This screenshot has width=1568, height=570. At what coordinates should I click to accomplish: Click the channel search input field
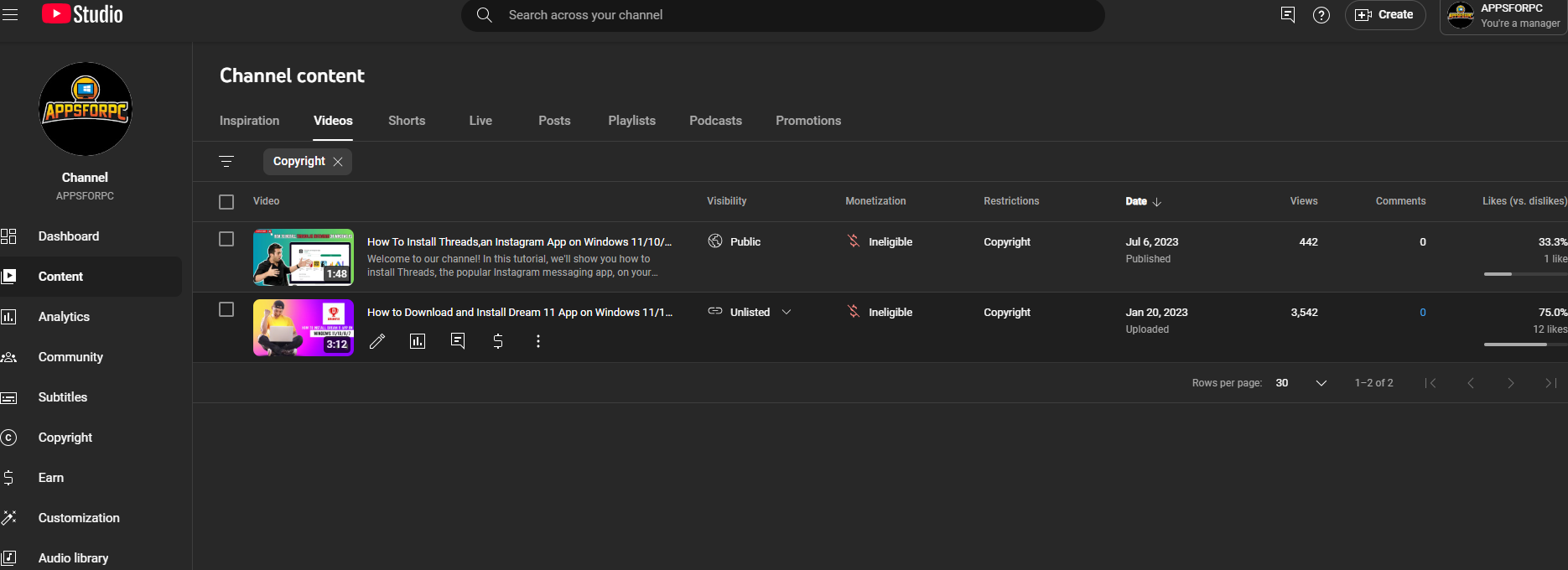click(x=782, y=15)
